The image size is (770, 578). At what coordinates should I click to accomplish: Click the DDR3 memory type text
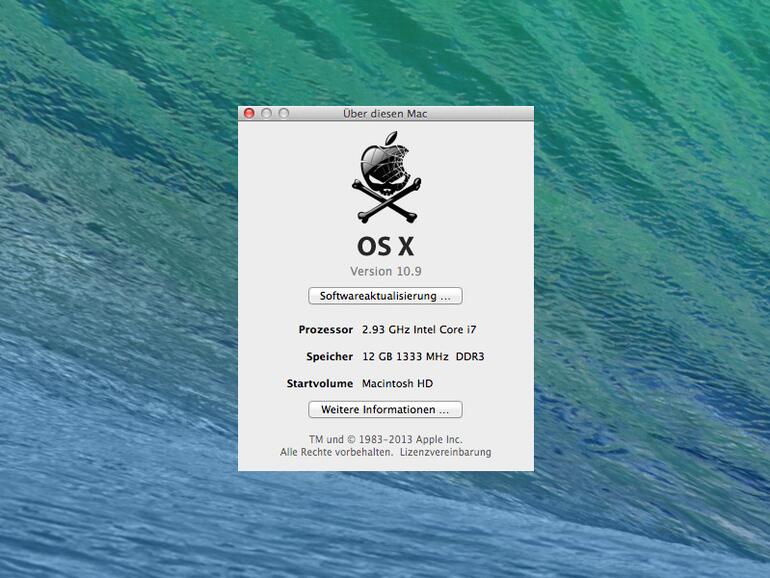pyautogui.click(x=470, y=357)
